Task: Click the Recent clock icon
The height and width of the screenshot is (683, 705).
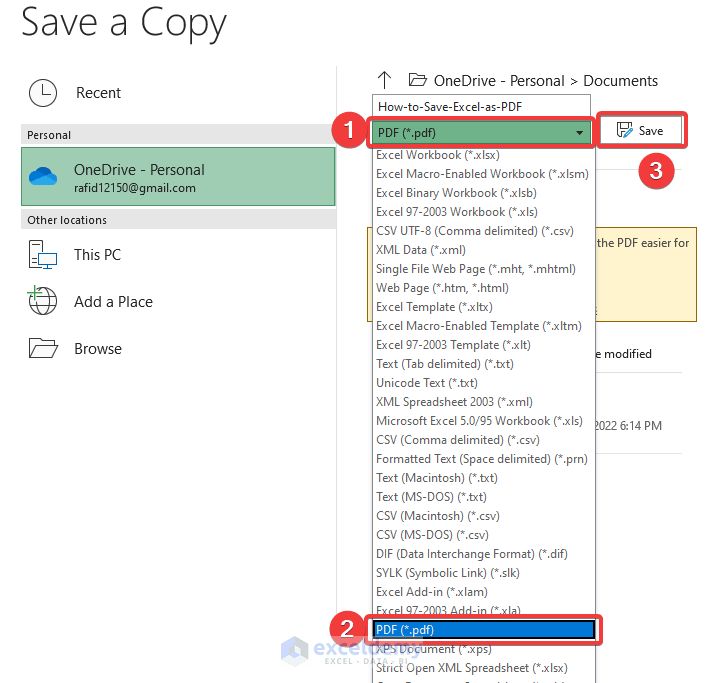Action: [43, 93]
